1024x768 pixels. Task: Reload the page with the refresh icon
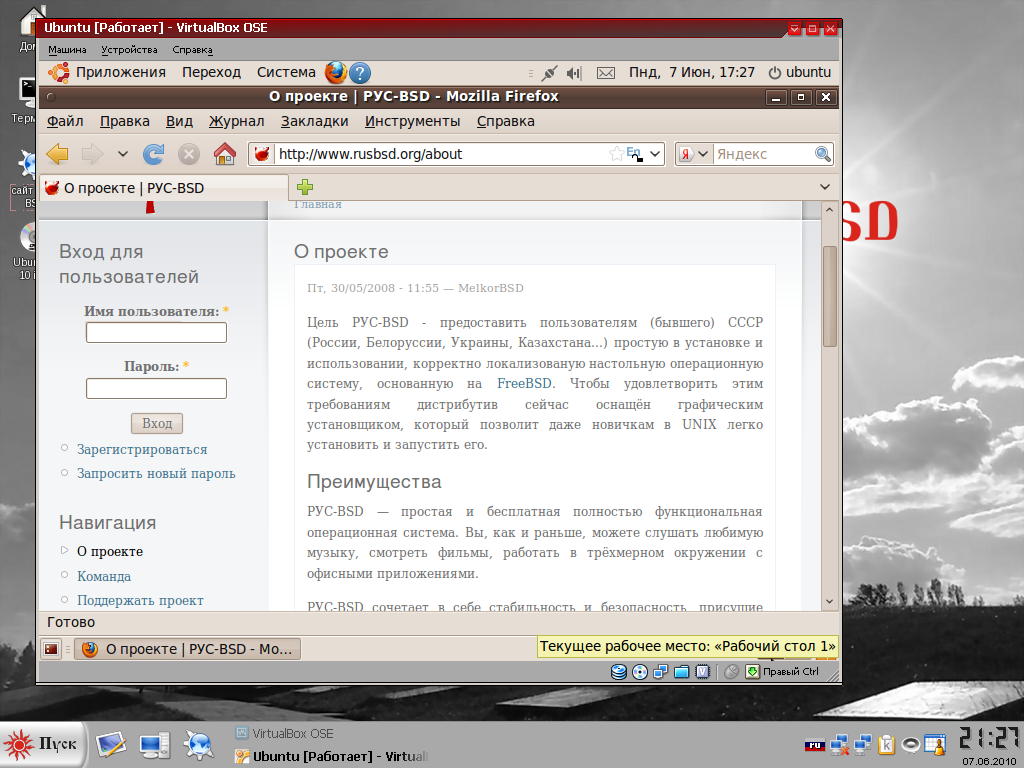(x=153, y=154)
